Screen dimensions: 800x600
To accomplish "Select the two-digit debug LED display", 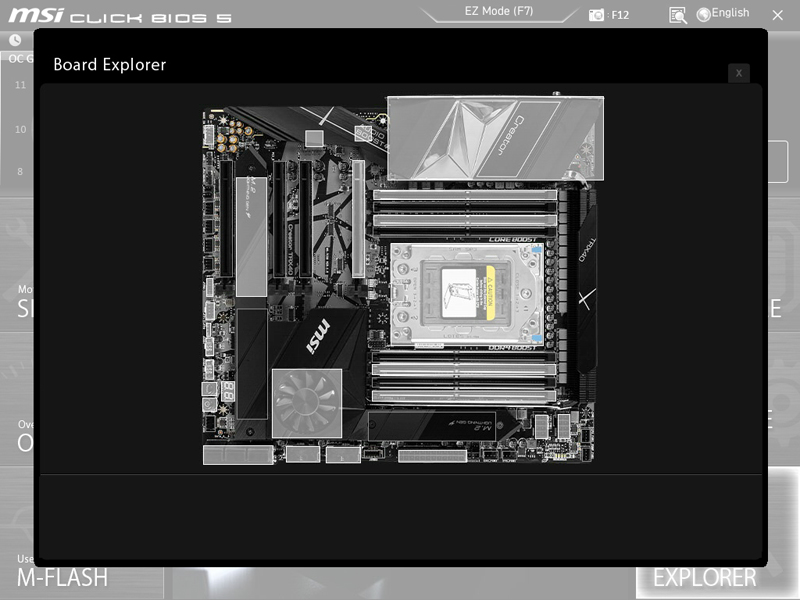I will click(x=228, y=392).
